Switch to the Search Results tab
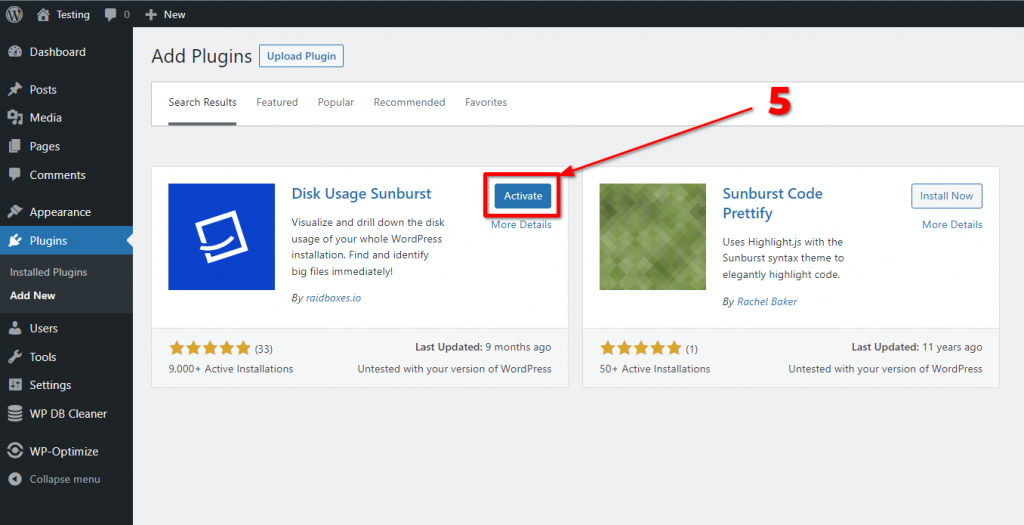The height and width of the screenshot is (525, 1024). coord(202,103)
